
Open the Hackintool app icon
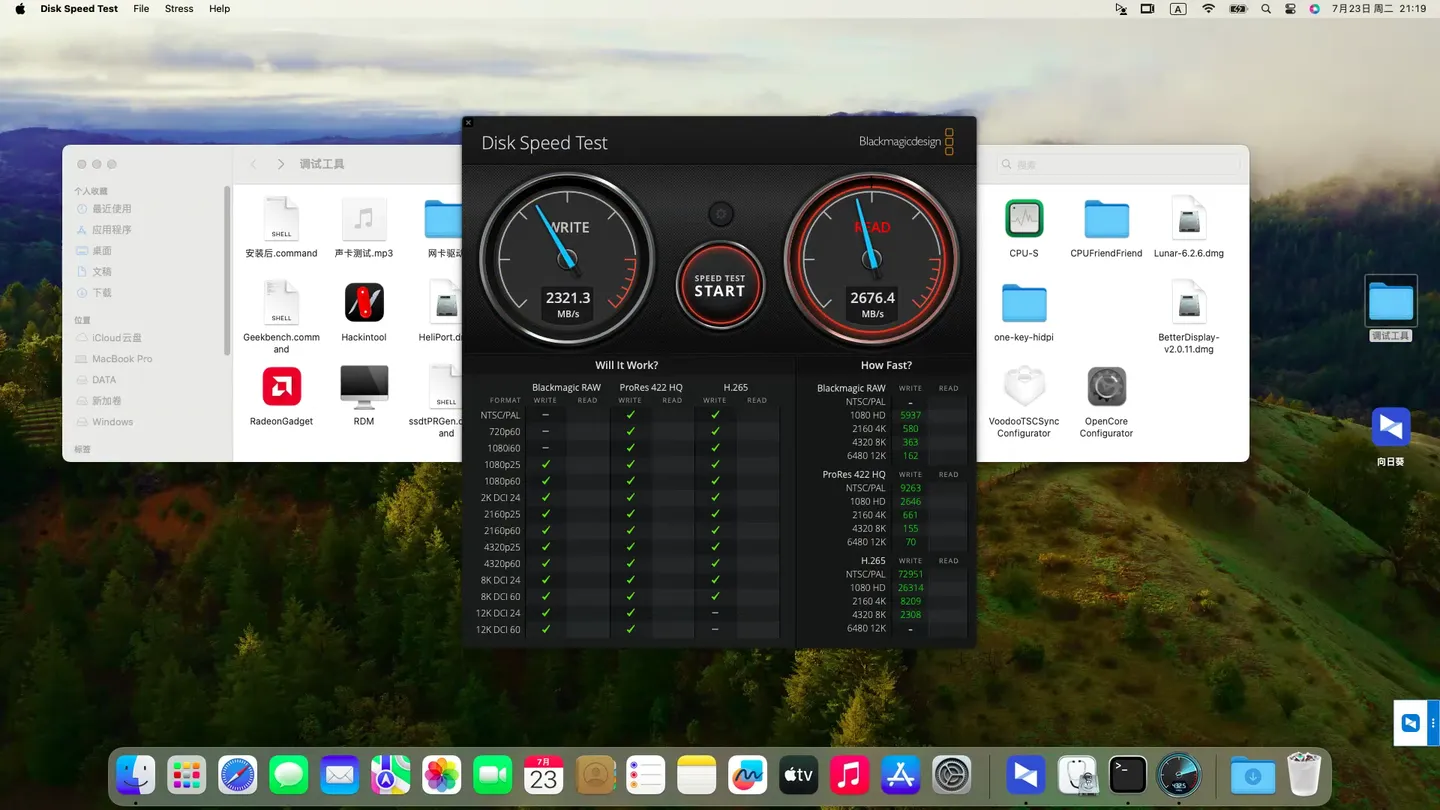(364, 303)
